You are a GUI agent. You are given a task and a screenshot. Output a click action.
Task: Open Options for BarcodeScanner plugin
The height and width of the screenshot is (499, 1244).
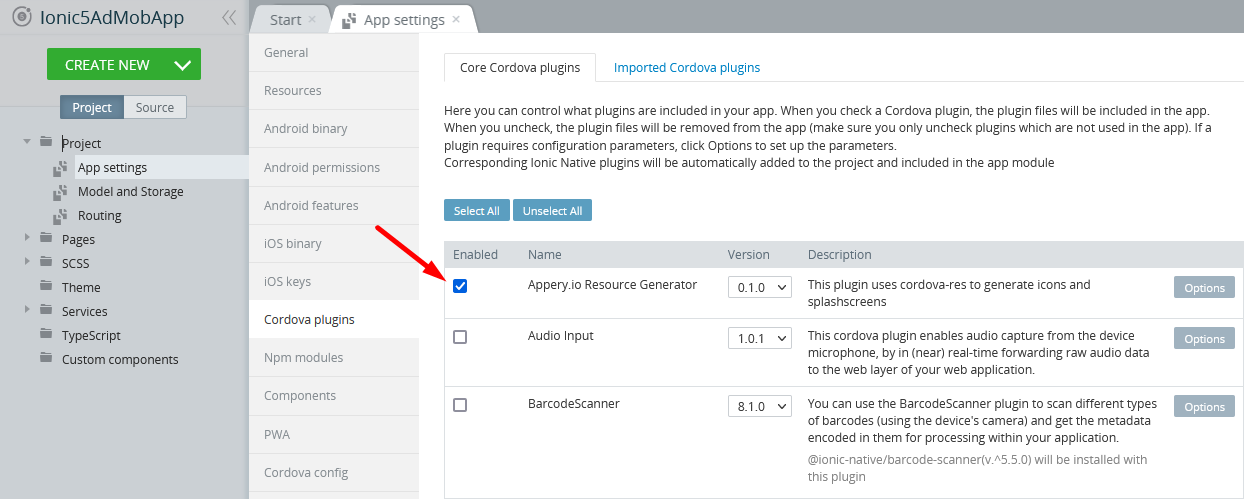click(1204, 407)
